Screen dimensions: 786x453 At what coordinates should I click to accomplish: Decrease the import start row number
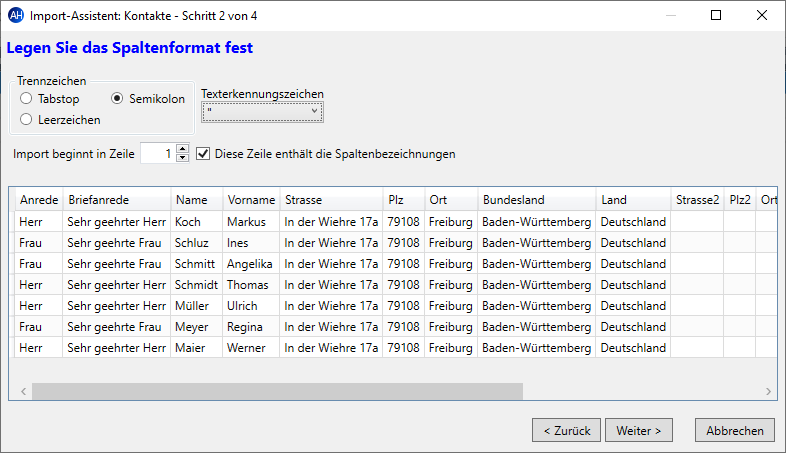tap(182, 158)
